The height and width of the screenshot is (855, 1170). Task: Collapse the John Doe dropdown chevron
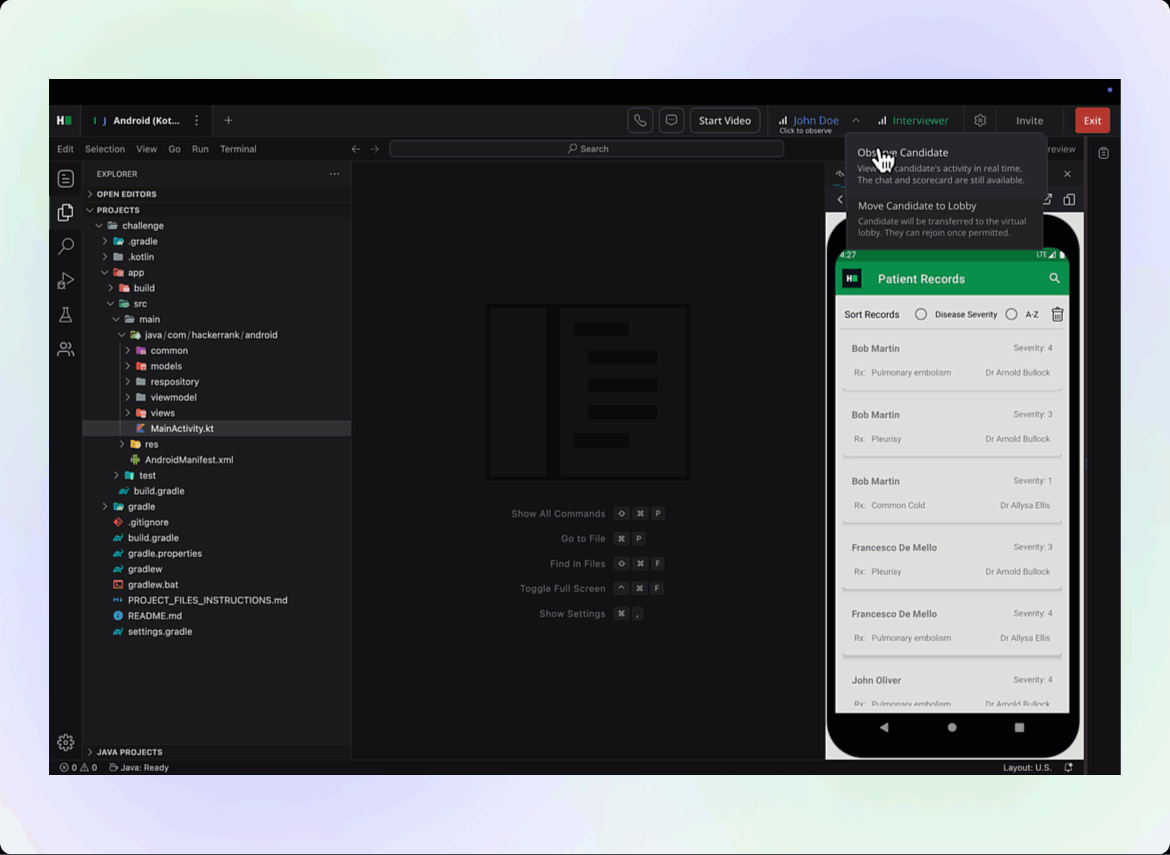tap(856, 120)
